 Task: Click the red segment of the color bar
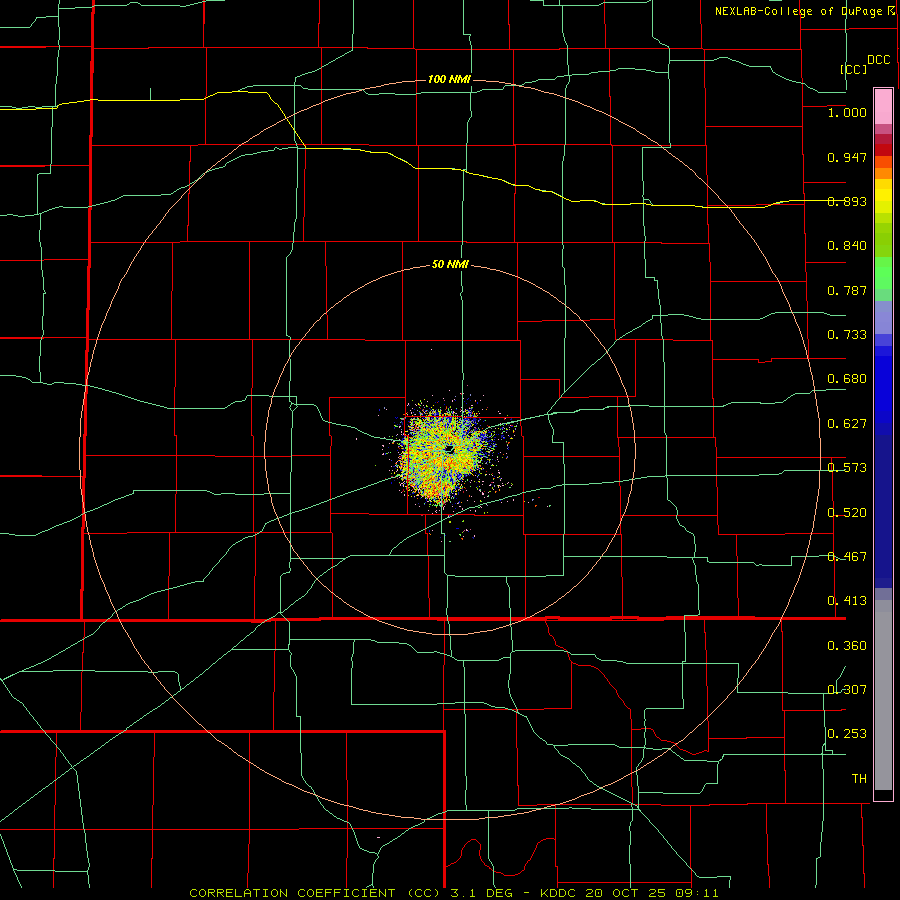883,150
